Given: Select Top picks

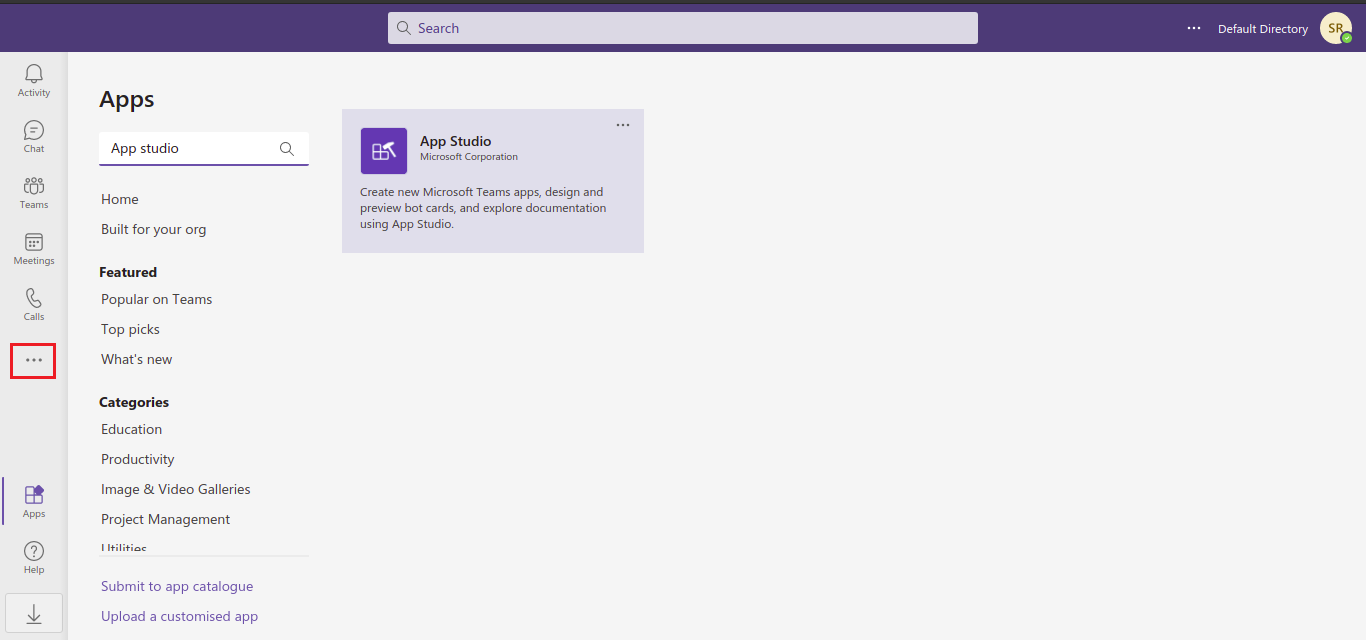Looking at the screenshot, I should (130, 329).
